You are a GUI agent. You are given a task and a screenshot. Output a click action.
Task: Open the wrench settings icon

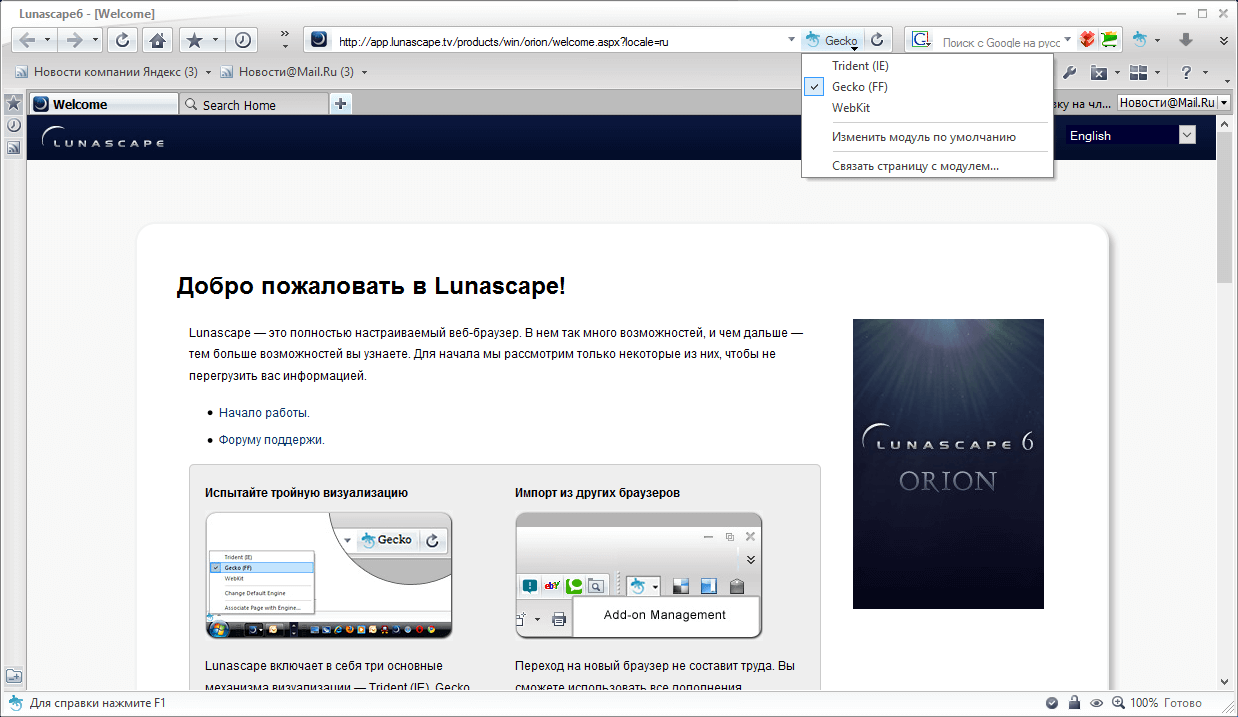(x=1068, y=73)
